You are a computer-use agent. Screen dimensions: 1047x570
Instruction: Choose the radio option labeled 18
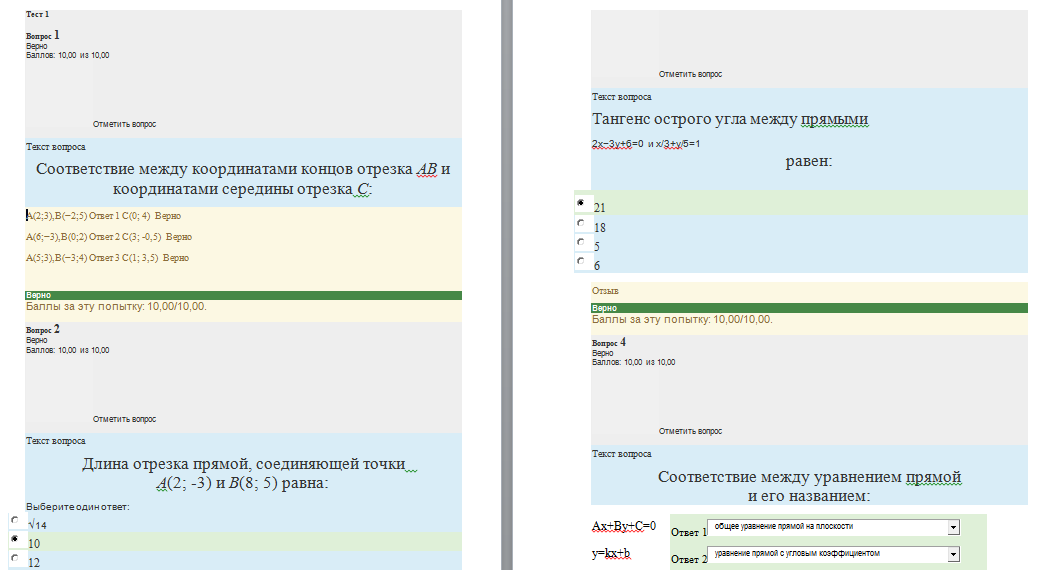581,222
